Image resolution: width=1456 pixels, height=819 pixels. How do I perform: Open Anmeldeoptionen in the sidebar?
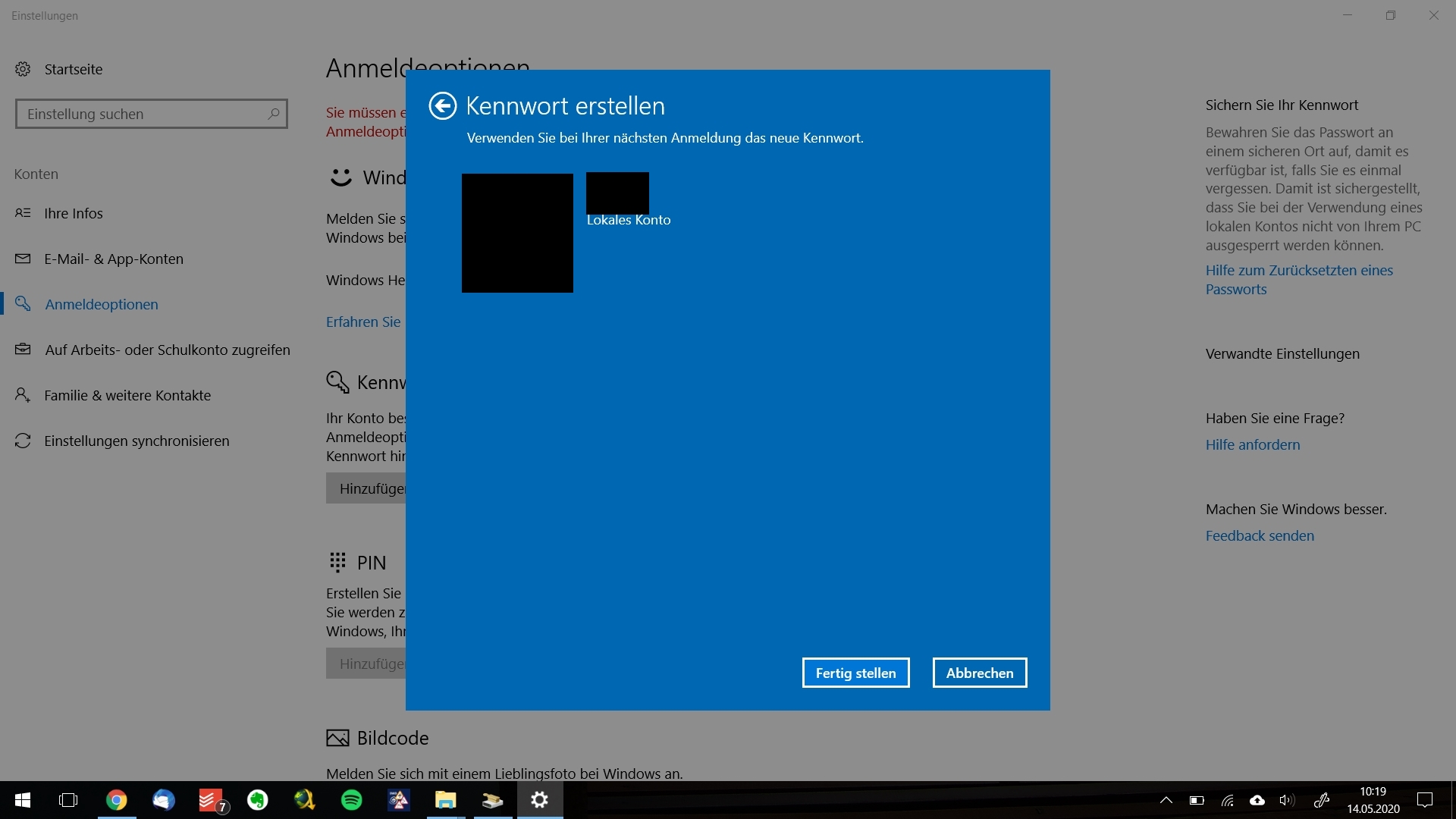coord(102,304)
